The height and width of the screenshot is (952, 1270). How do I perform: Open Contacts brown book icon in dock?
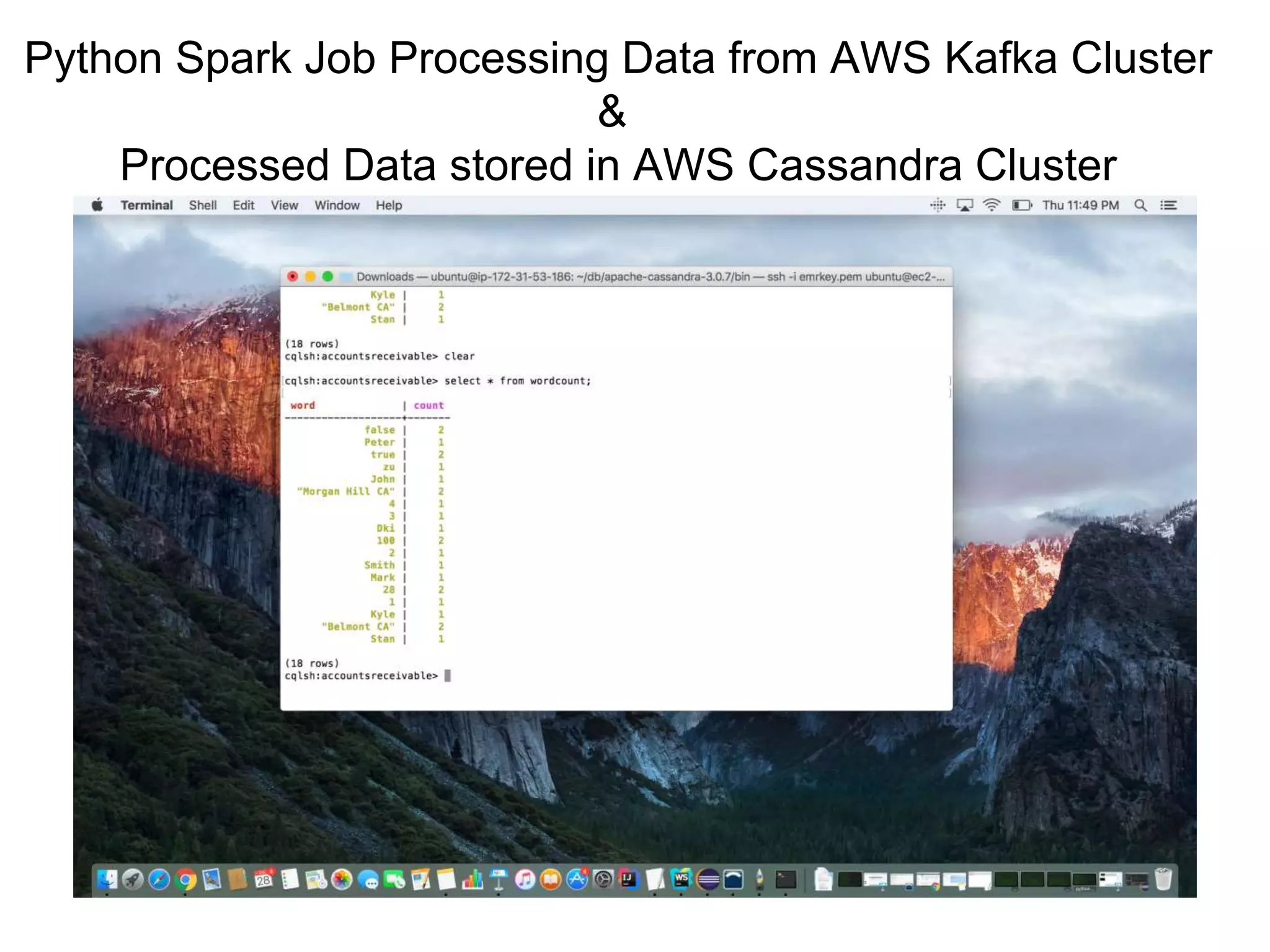tap(238, 879)
